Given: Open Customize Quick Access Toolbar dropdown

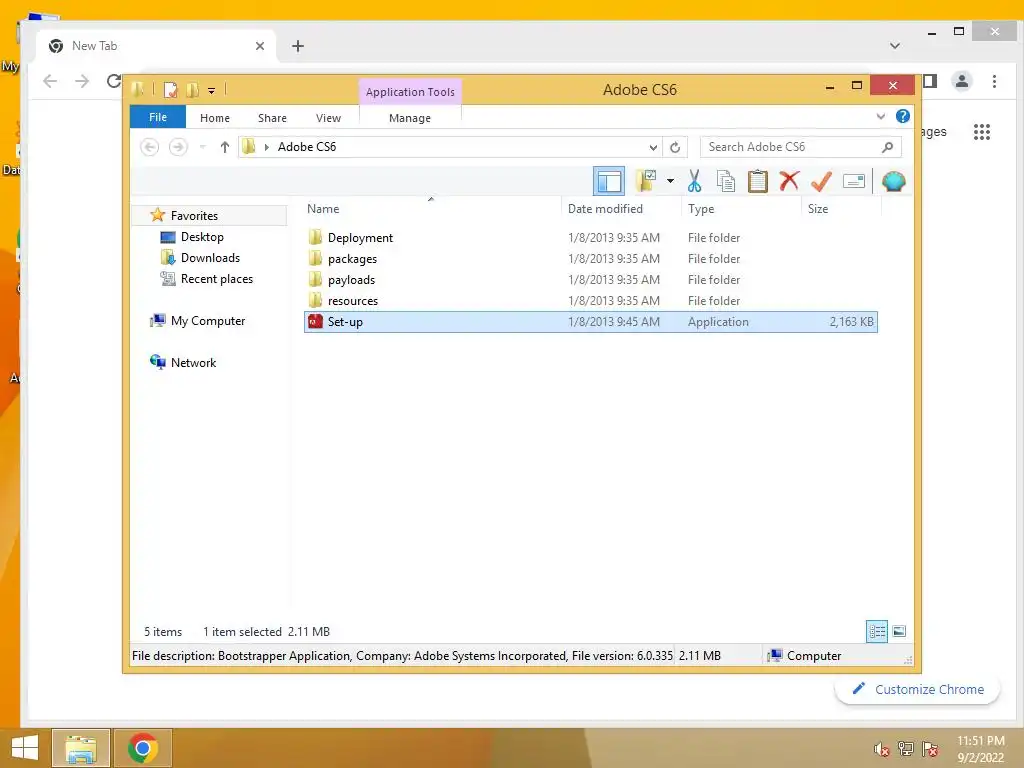Looking at the screenshot, I should coord(212,91).
